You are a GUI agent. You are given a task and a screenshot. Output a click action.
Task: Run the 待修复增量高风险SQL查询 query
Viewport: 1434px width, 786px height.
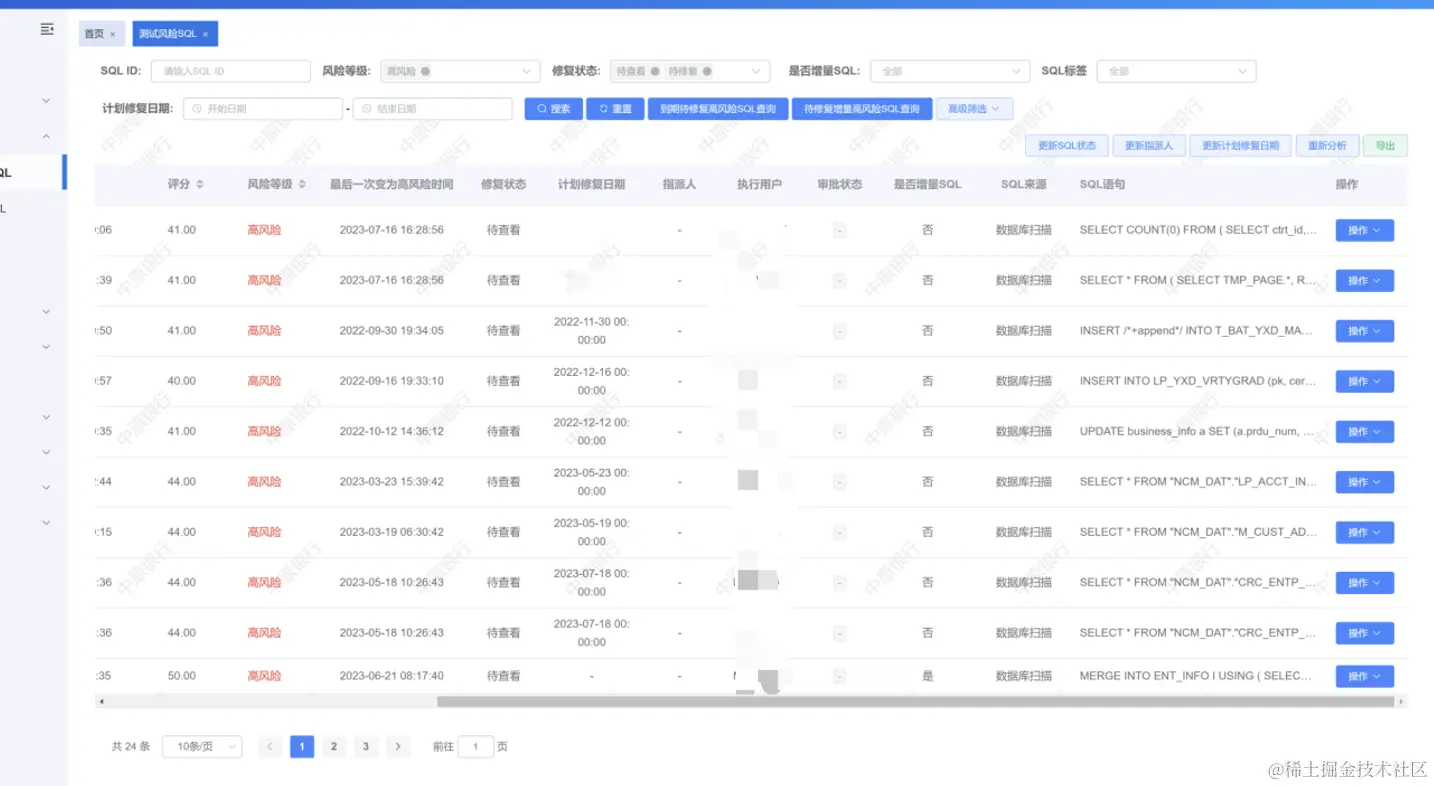(862, 109)
